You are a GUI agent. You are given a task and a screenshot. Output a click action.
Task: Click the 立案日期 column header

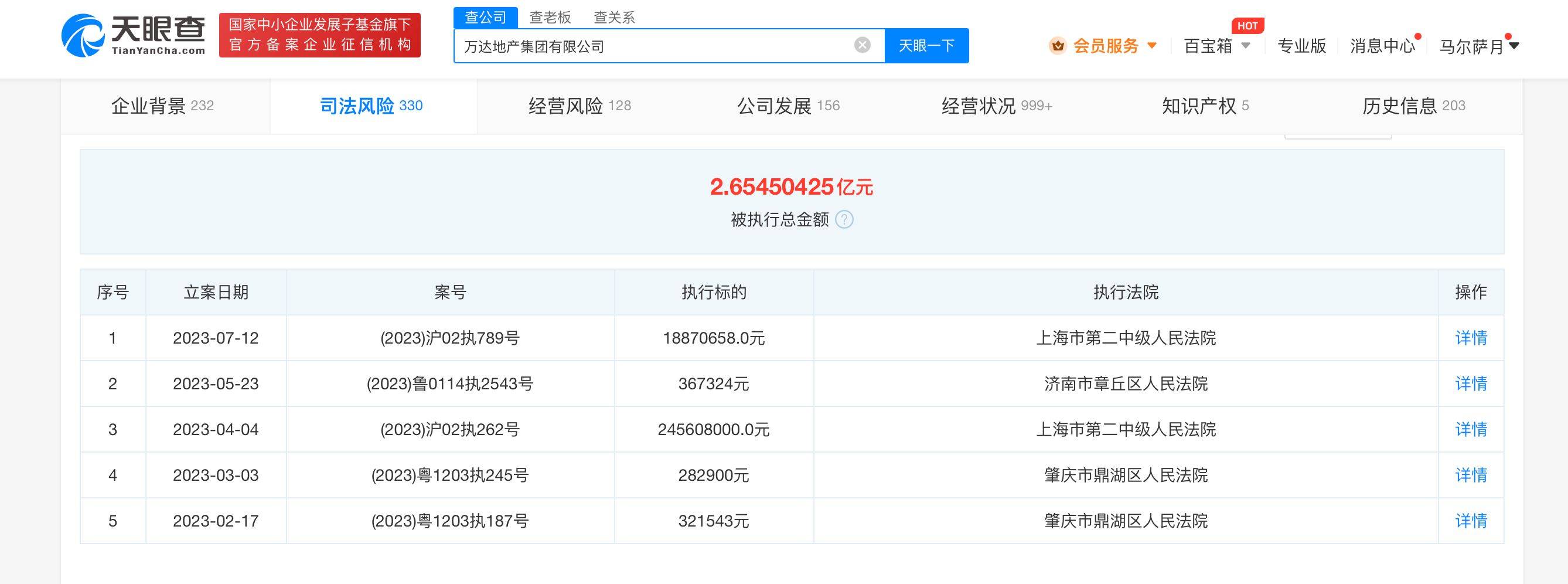[216, 293]
